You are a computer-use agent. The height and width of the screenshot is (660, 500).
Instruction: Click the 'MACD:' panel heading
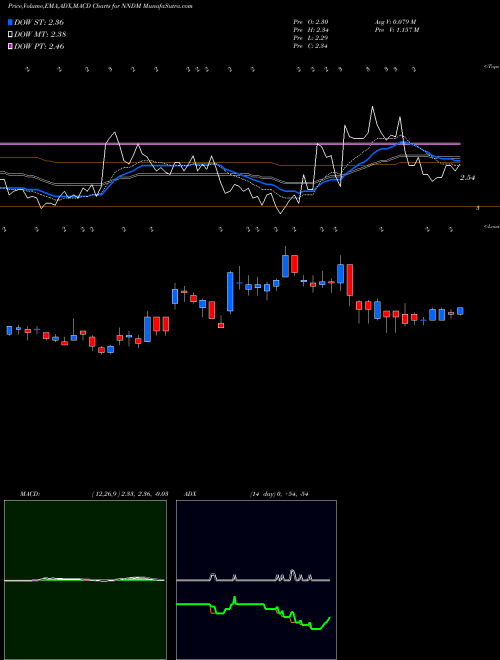click(30, 494)
